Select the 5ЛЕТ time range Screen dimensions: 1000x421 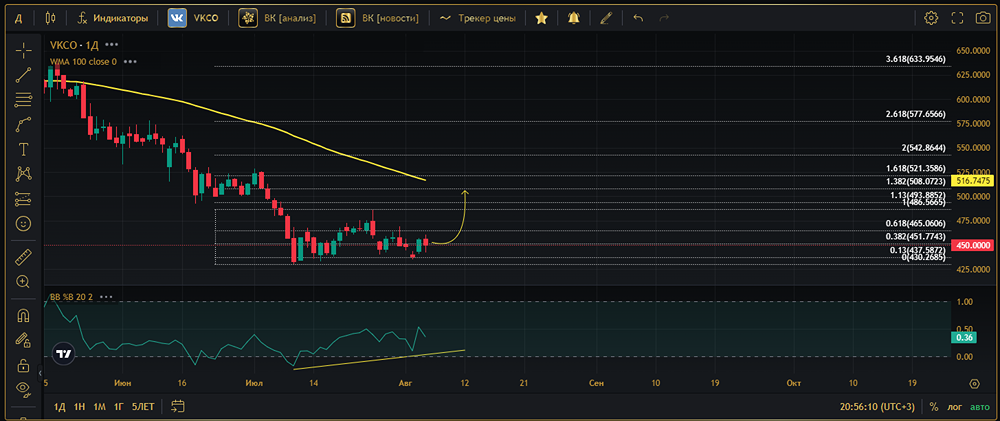pos(143,406)
